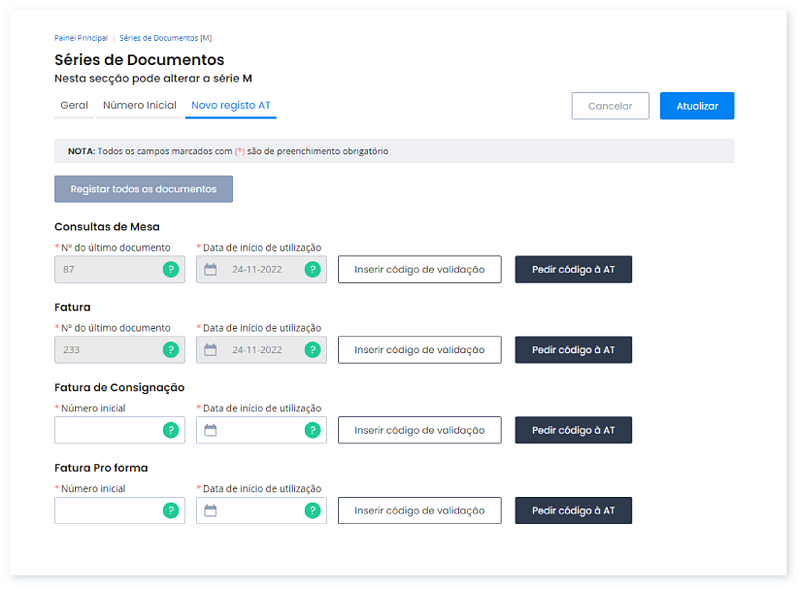Screen dimensions: 800x589
Task: Click help icon beside Consultas de Mesa start date
Action: (313, 269)
